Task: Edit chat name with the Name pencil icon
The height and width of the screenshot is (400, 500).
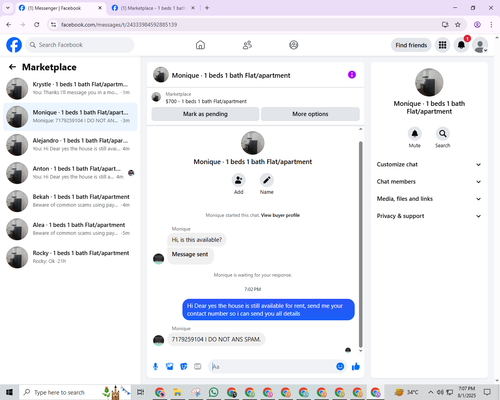Action: point(267,180)
